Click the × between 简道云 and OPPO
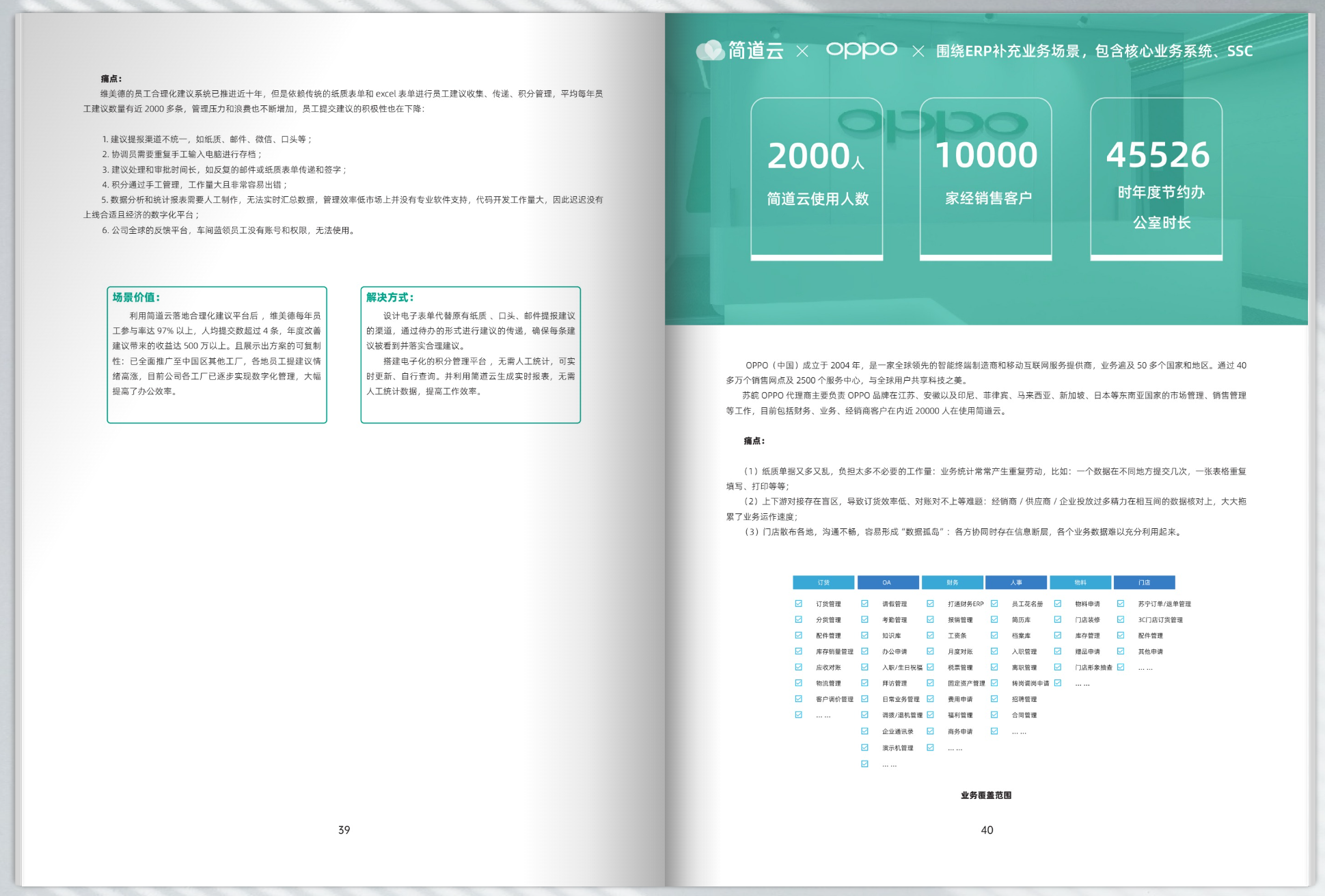This screenshot has height=896, width=1325. [802, 51]
